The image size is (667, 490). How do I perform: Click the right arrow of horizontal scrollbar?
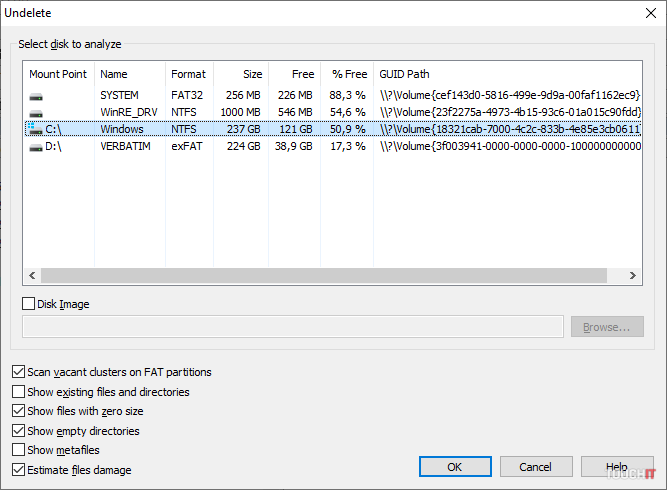[633, 276]
